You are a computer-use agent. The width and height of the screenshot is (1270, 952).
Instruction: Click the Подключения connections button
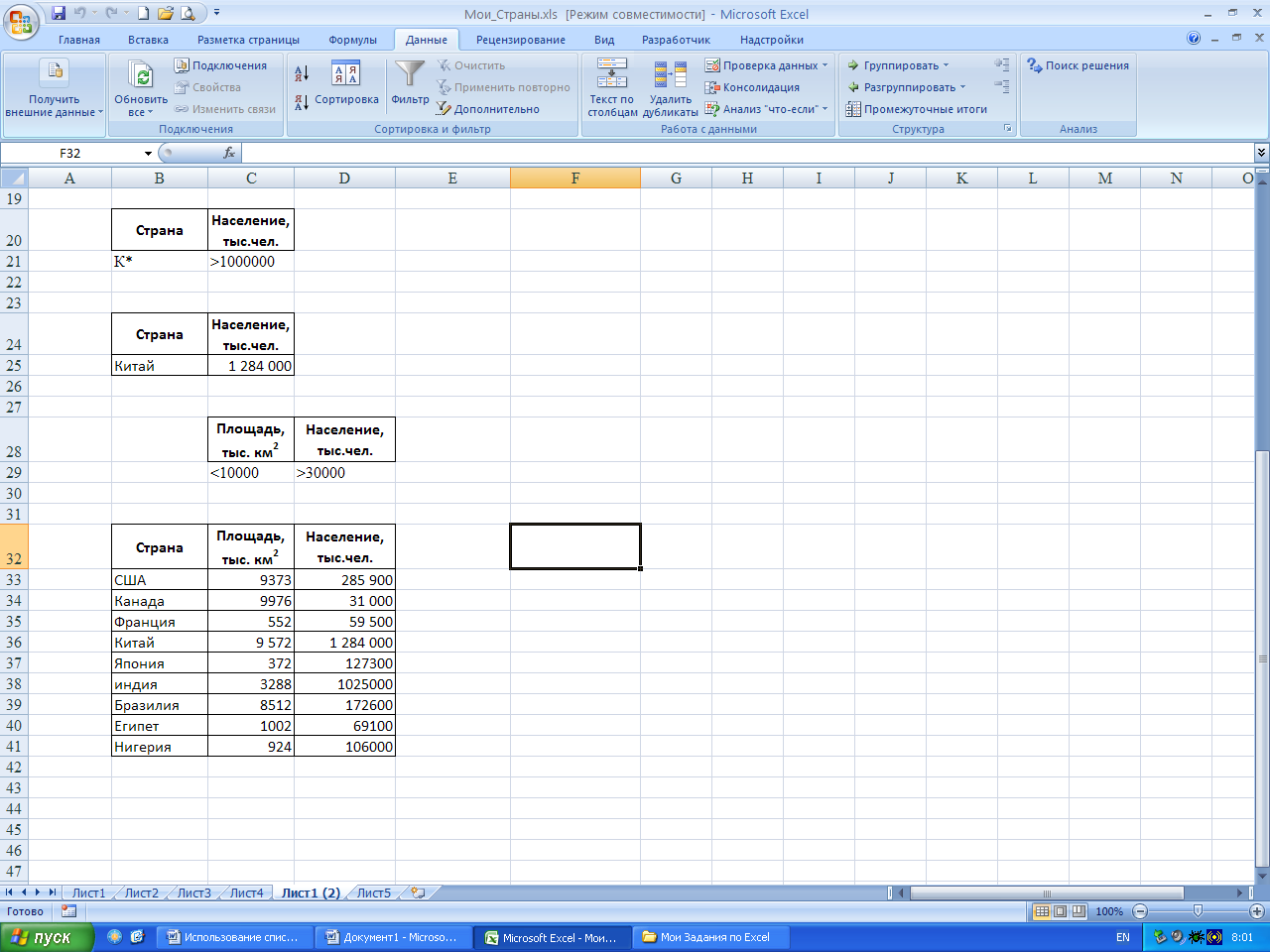(x=221, y=65)
